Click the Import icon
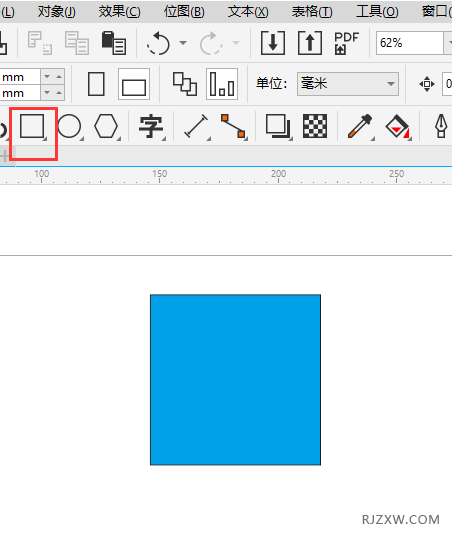 point(273,43)
